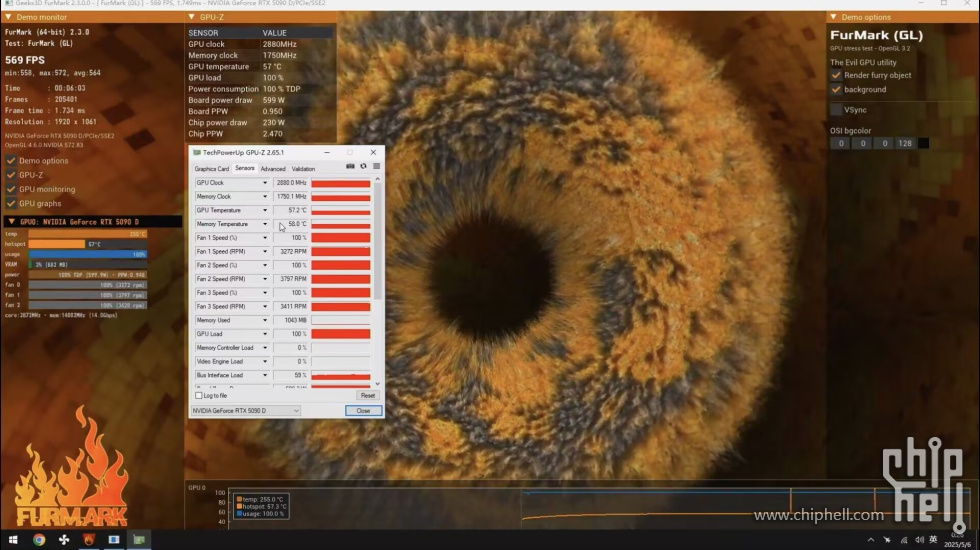Enable VSync checkbox
This screenshot has width=980, height=550.
(x=836, y=109)
